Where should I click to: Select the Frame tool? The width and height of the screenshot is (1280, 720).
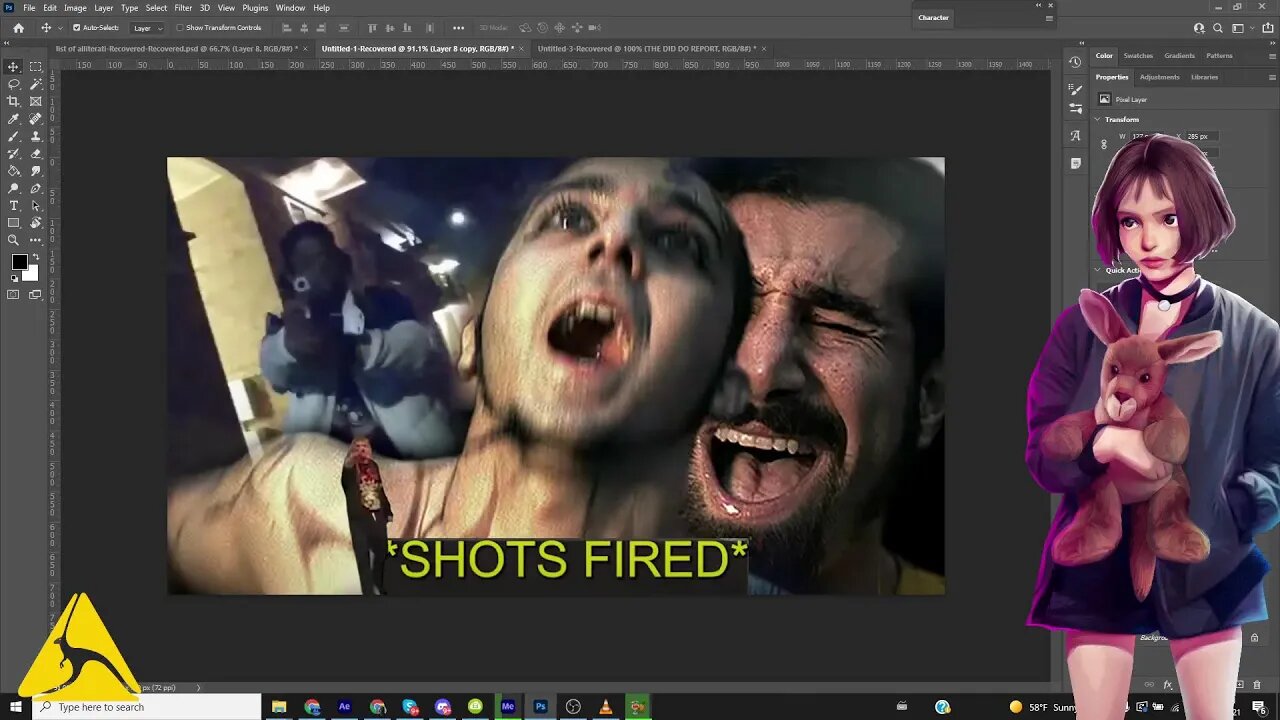pyautogui.click(x=36, y=101)
